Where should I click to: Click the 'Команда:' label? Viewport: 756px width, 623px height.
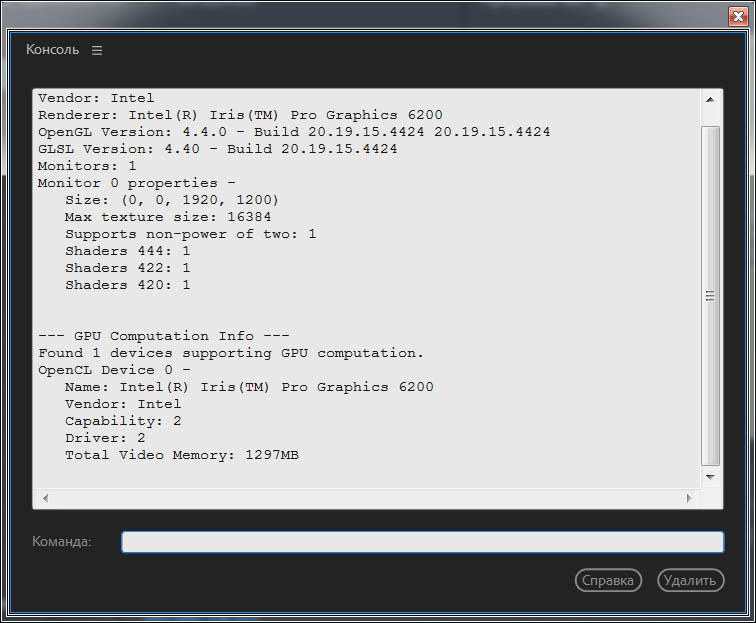coord(62,542)
